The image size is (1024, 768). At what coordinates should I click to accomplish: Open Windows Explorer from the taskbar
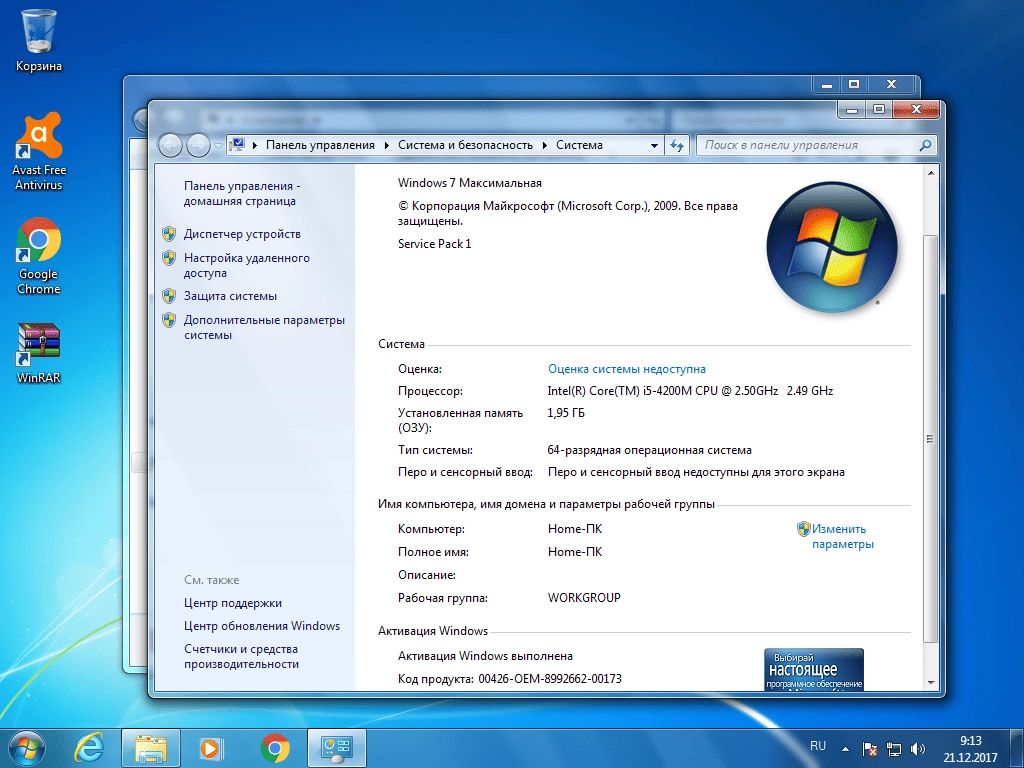pyautogui.click(x=151, y=748)
